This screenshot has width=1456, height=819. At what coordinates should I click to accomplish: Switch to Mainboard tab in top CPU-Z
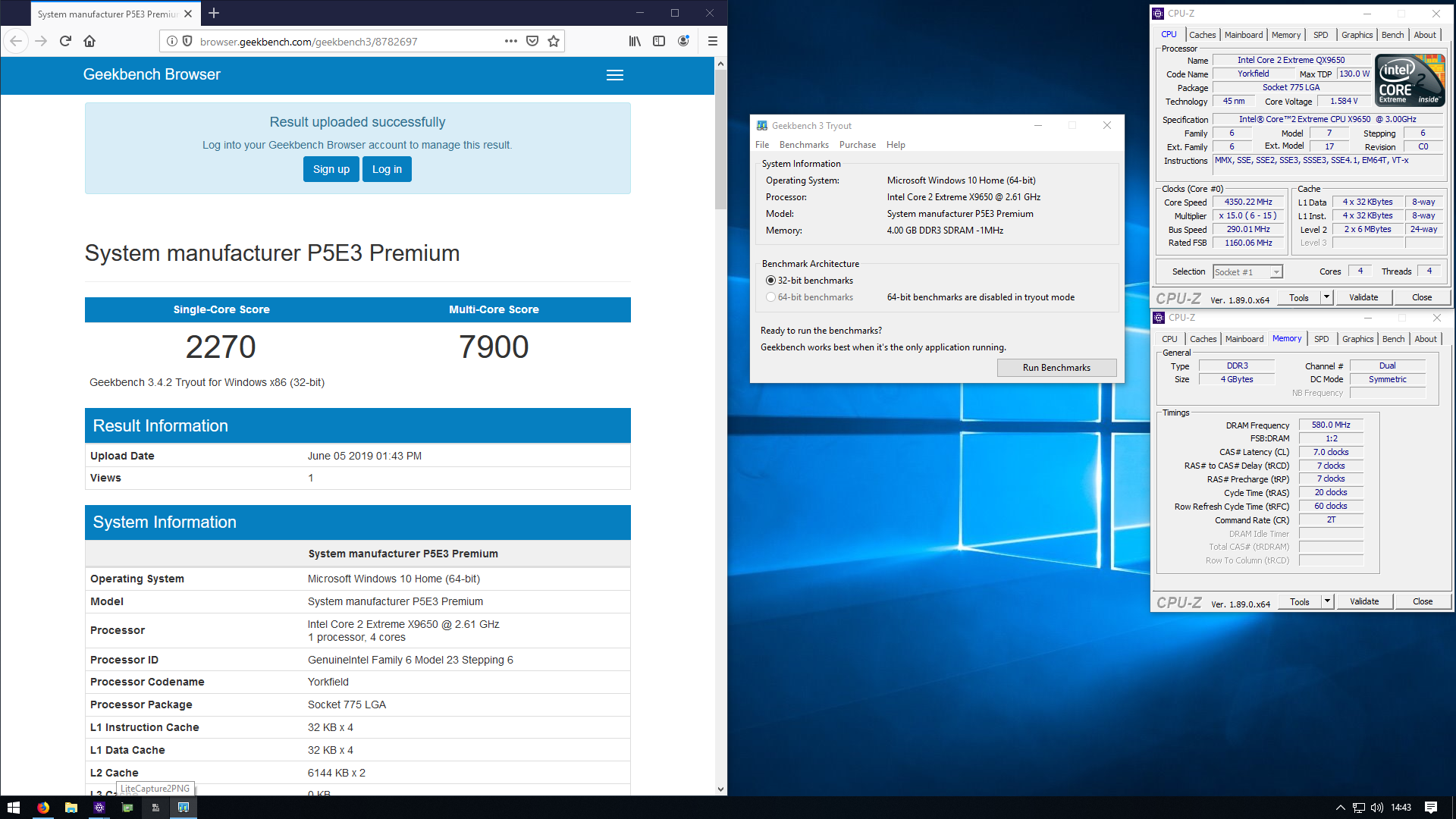coord(1244,35)
